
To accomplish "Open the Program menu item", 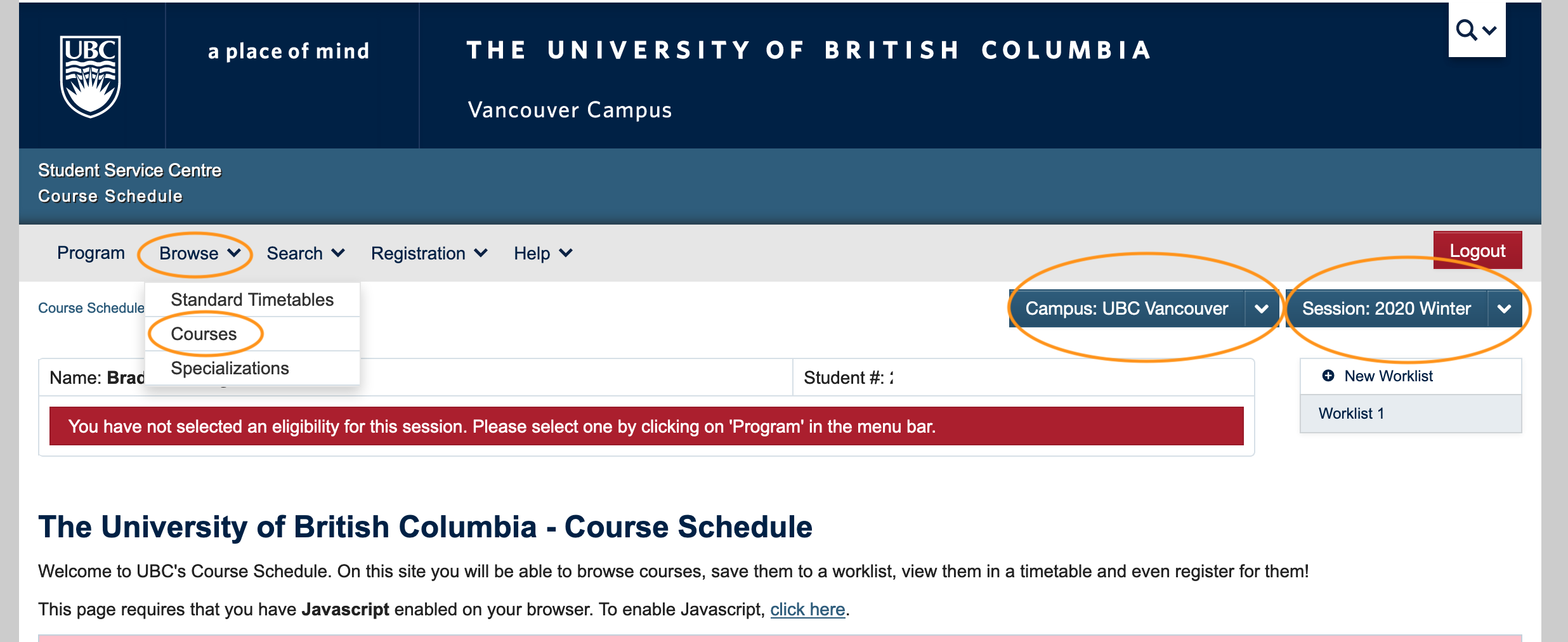I will pos(91,252).
